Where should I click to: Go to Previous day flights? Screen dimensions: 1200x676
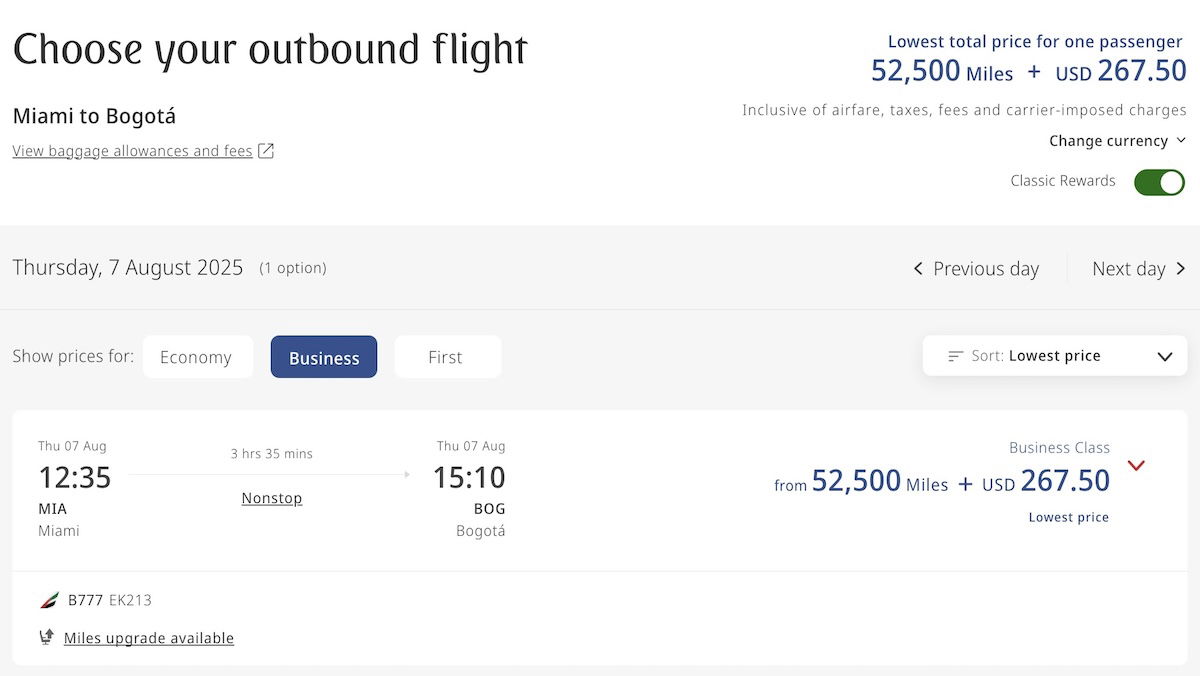[x=976, y=269]
